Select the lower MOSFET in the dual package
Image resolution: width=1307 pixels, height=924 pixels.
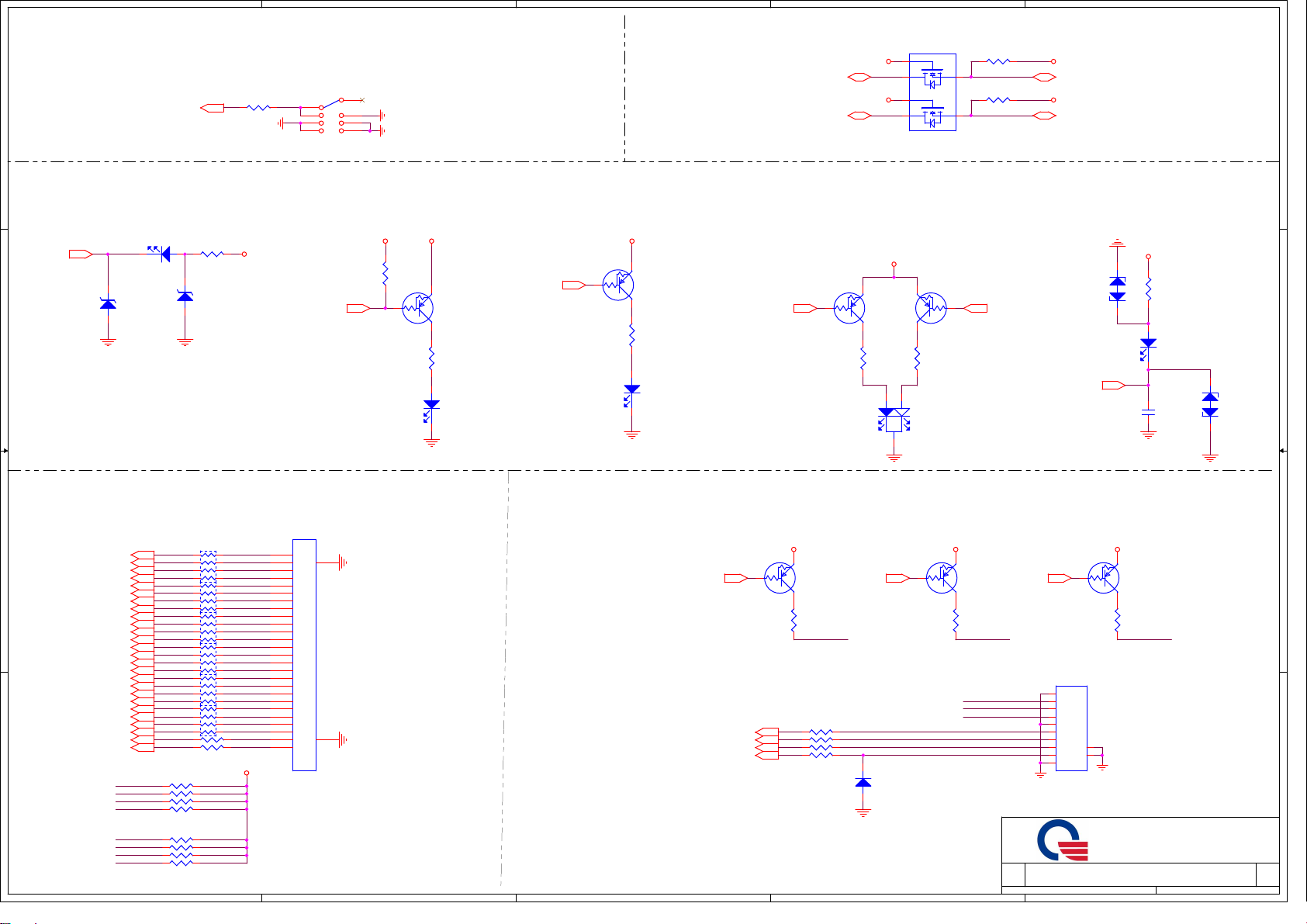pyautogui.click(x=932, y=116)
